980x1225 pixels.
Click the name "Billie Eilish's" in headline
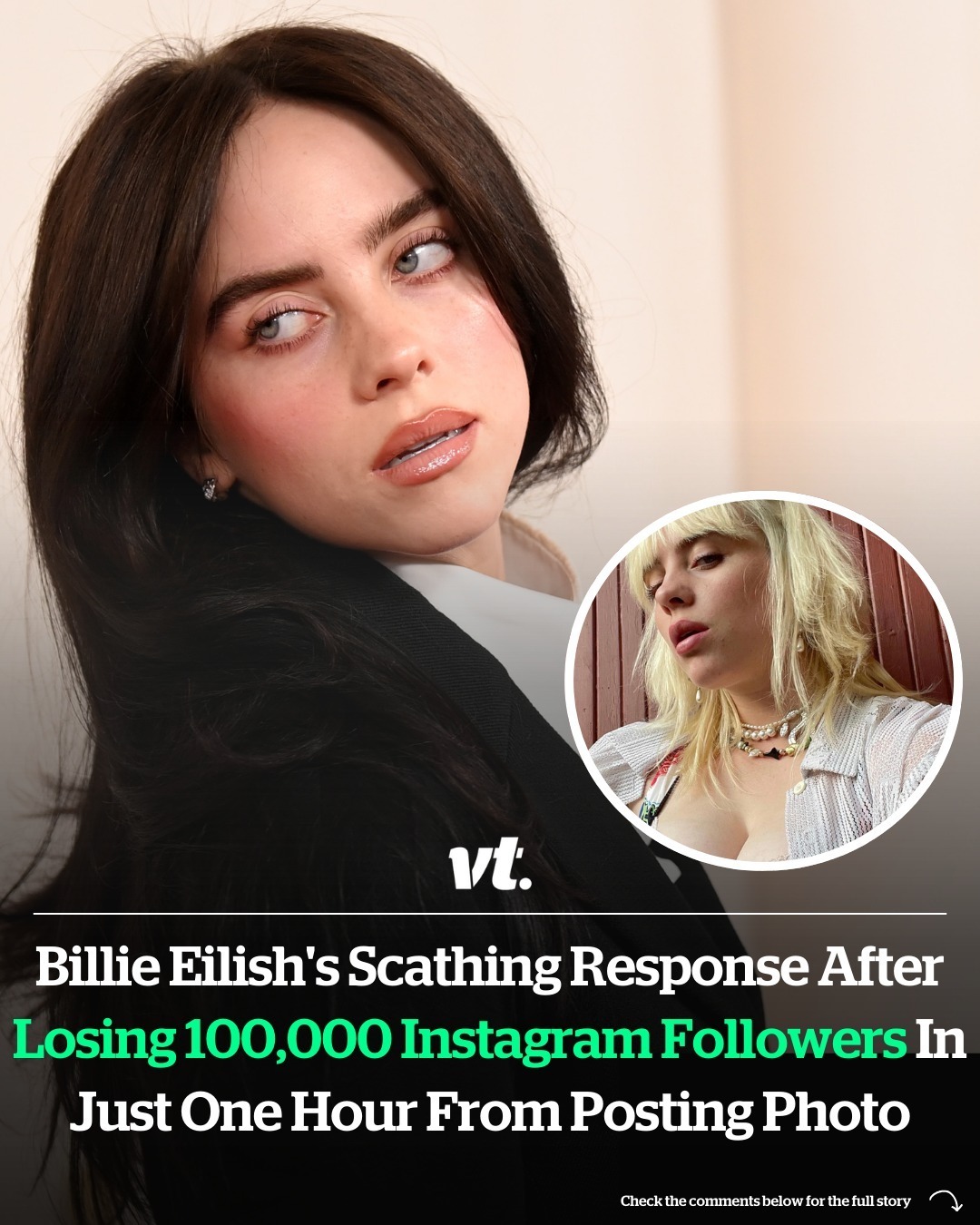(187, 968)
